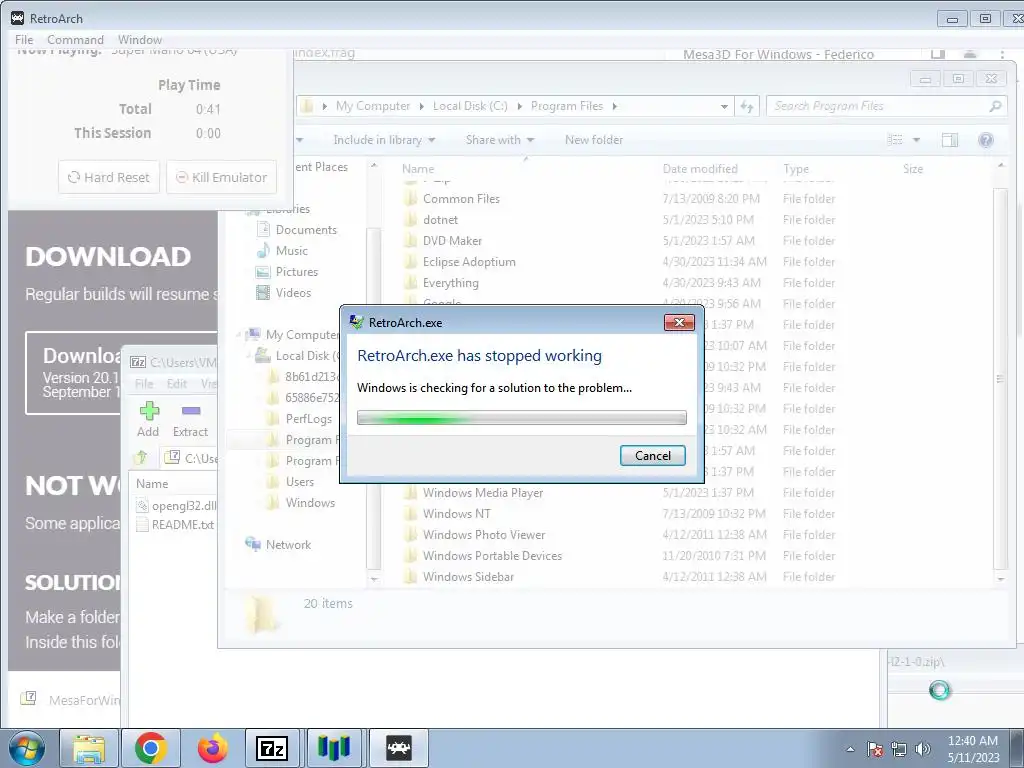Collapse the My Computer tree node
Screen dimensions: 1024x768
coord(239,334)
